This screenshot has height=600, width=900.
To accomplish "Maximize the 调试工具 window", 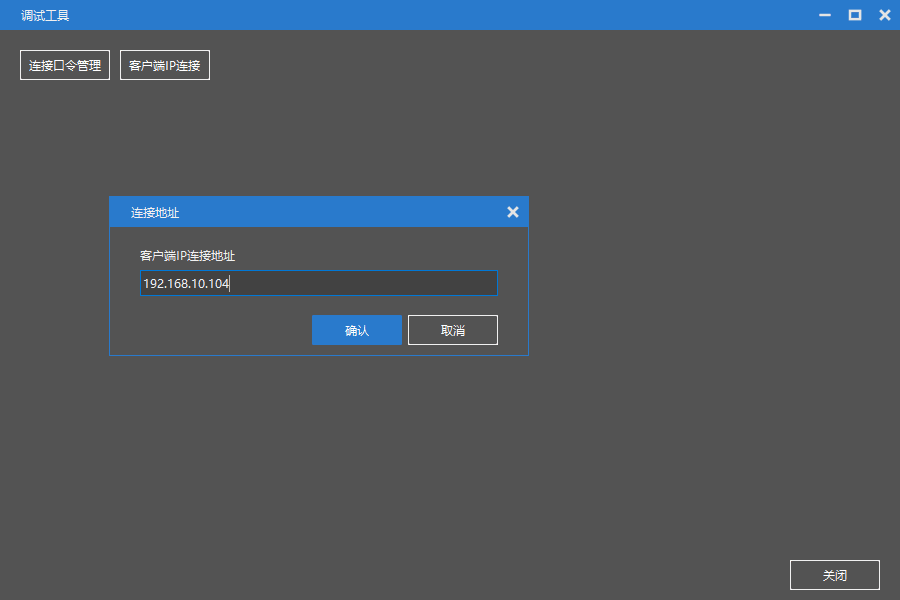I will (855, 15).
